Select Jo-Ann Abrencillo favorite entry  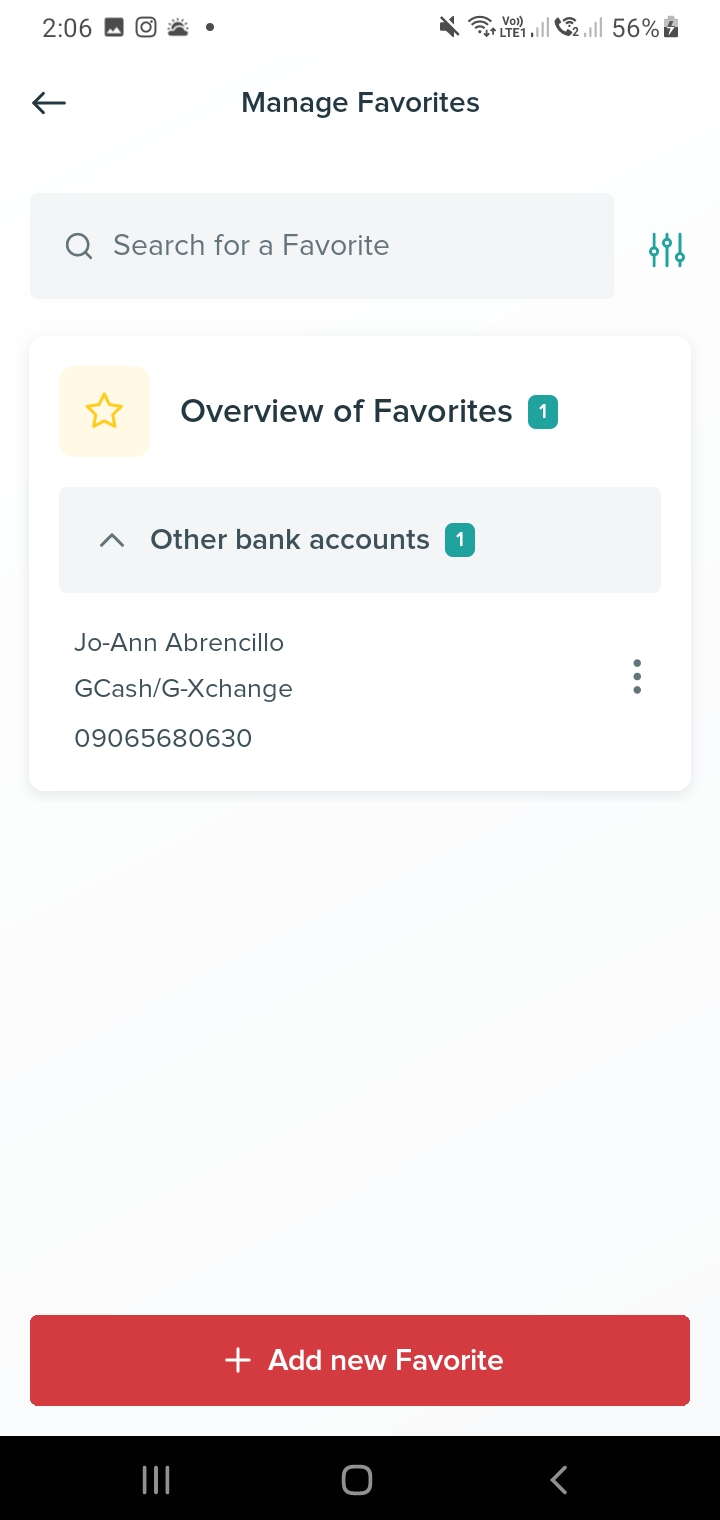[179, 642]
